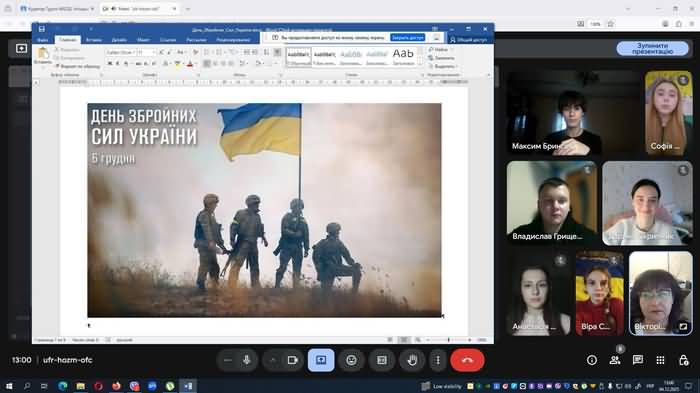Open Meet meeting details info icon

592,360
